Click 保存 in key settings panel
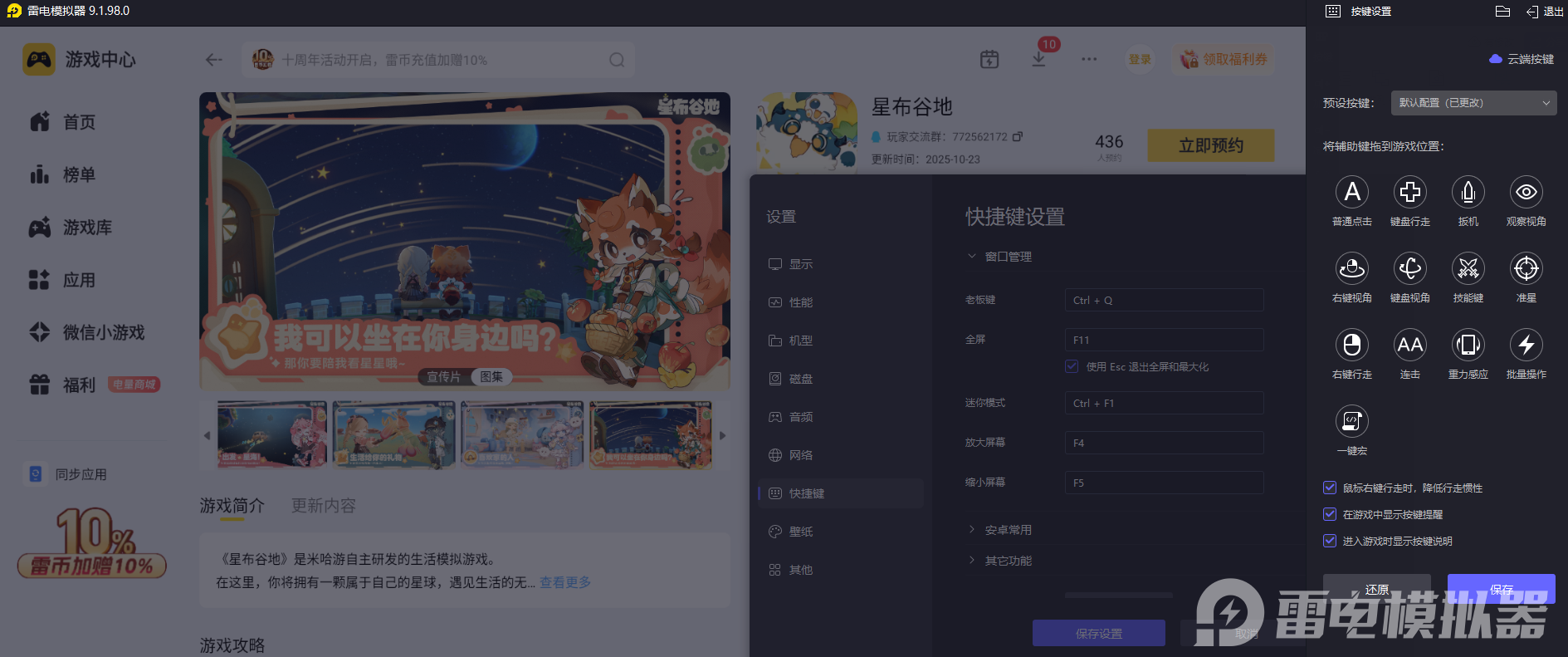The width and height of the screenshot is (1568, 657). [1502, 589]
